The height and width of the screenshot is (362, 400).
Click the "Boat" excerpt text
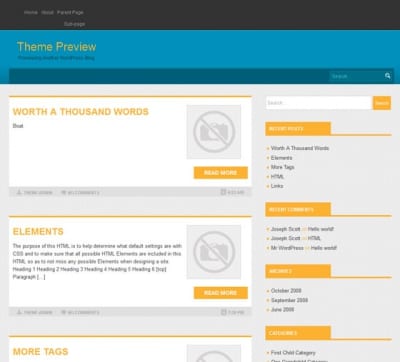(x=18, y=126)
